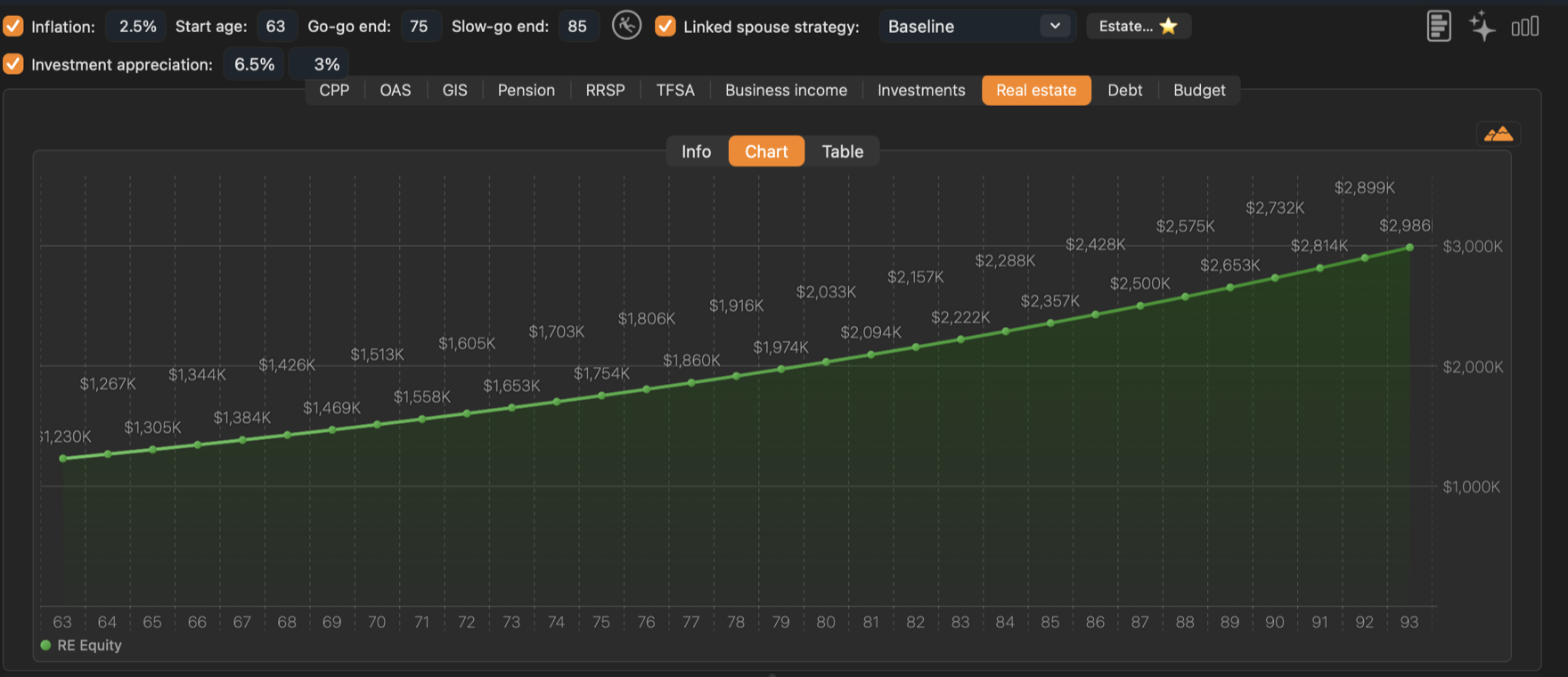Screen dimensions: 1568x677
Task: Switch to the RRSP tab
Action: pyautogui.click(x=605, y=90)
